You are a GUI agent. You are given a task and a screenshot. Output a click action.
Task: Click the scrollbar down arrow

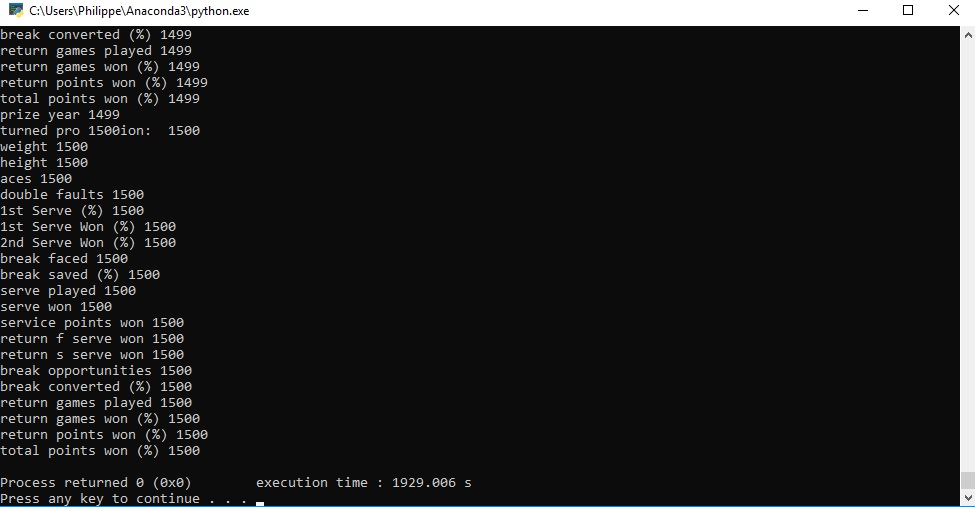(968, 498)
